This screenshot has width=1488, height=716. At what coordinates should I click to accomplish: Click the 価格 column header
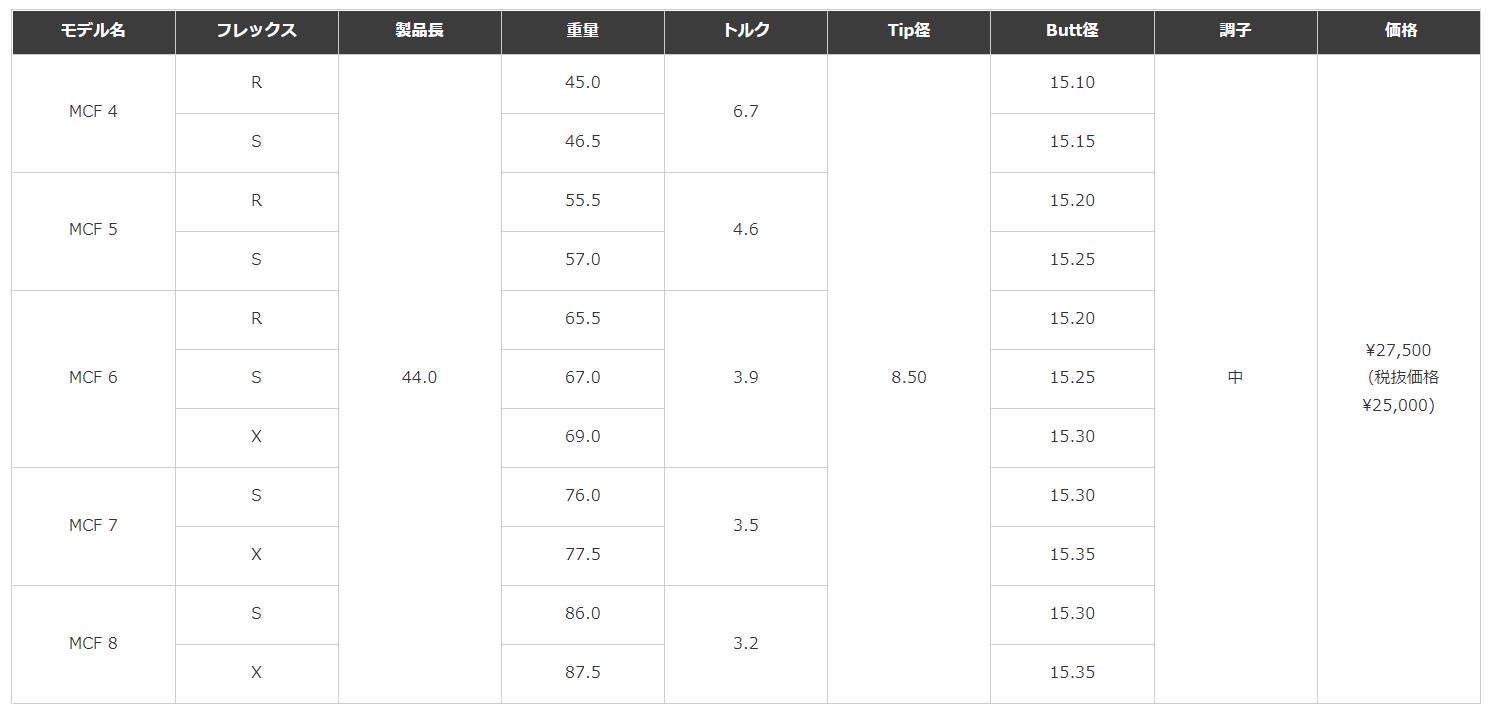pyautogui.click(x=1400, y=31)
